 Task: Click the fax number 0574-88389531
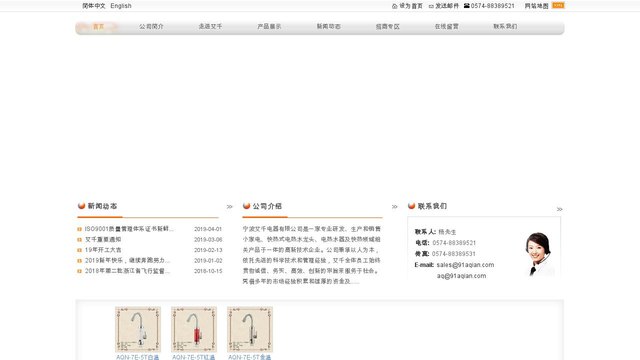453,254
